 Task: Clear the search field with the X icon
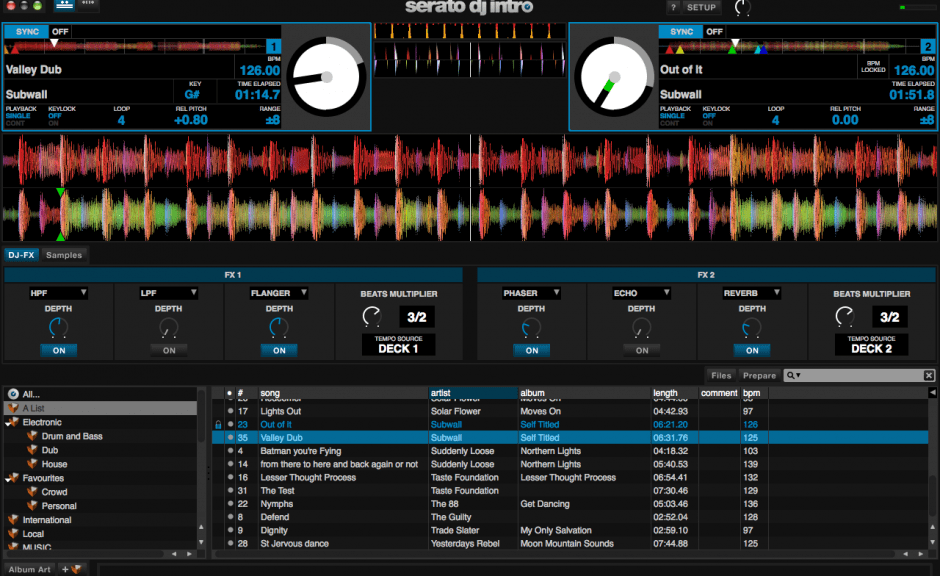(x=929, y=375)
